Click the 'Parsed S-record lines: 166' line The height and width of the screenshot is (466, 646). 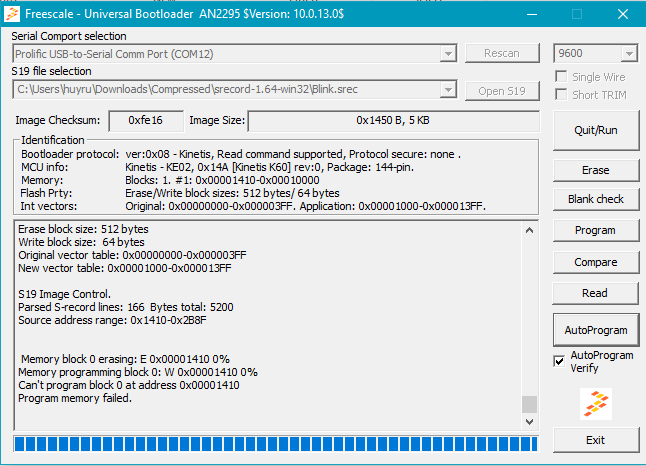[126, 307]
